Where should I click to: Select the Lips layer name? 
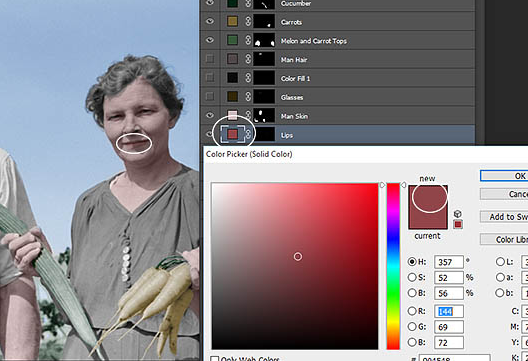[x=287, y=135]
